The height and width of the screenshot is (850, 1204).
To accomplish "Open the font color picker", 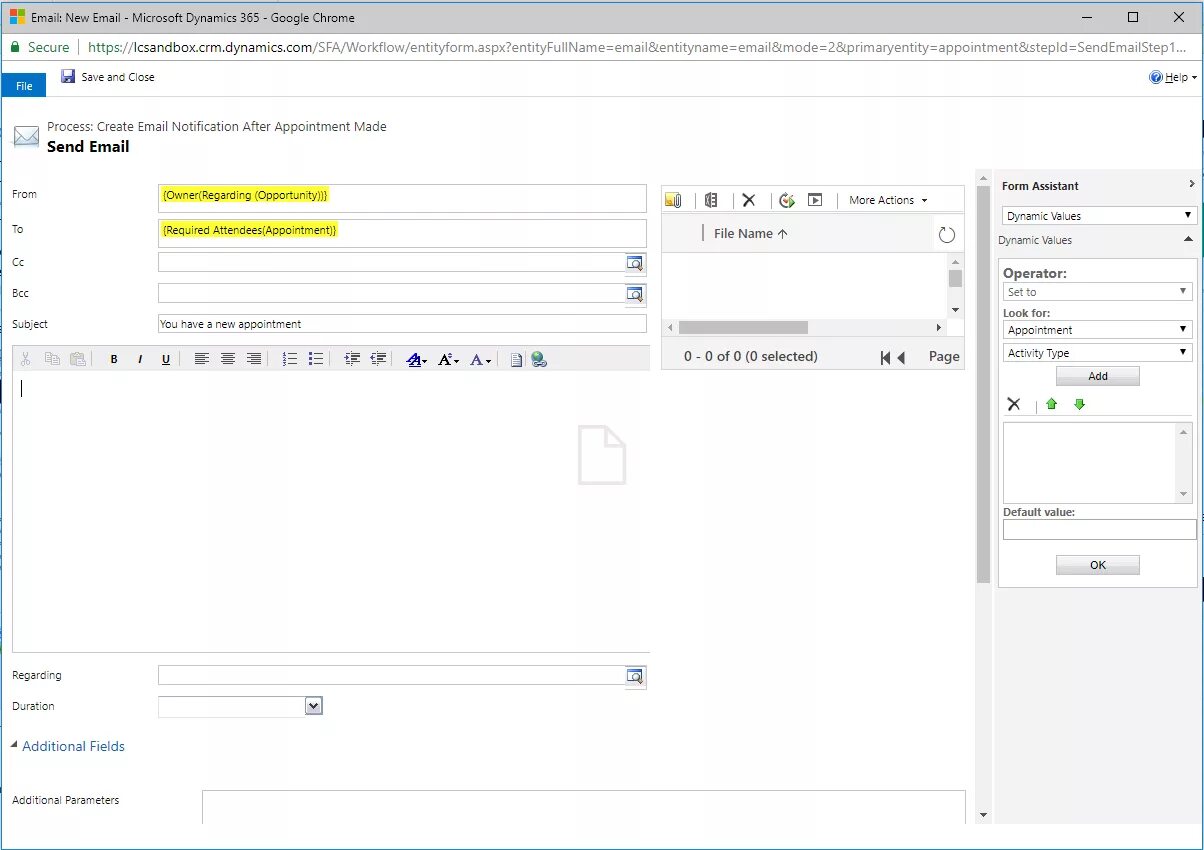I will pyautogui.click(x=481, y=360).
